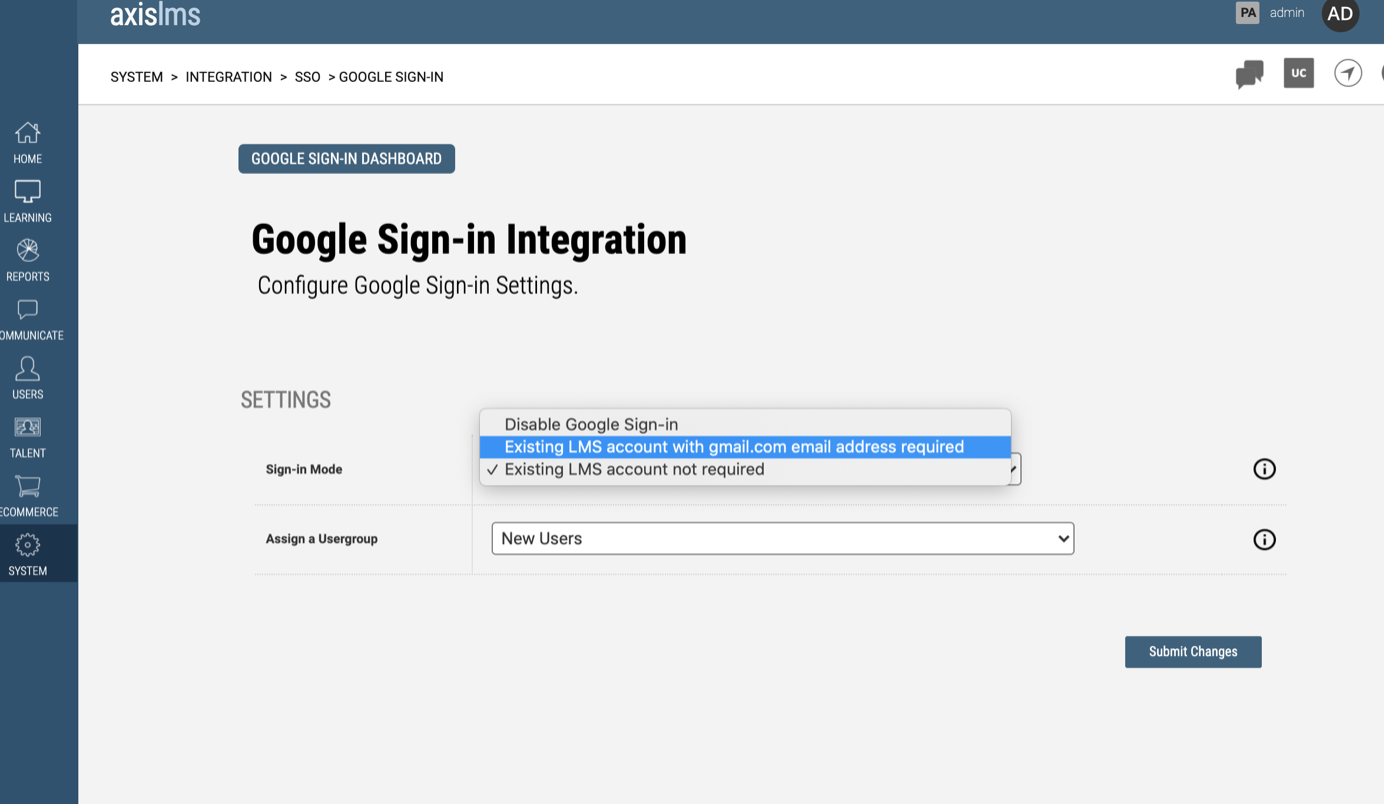Open the Learning section in sidebar
This screenshot has width=1384, height=804.
point(28,202)
